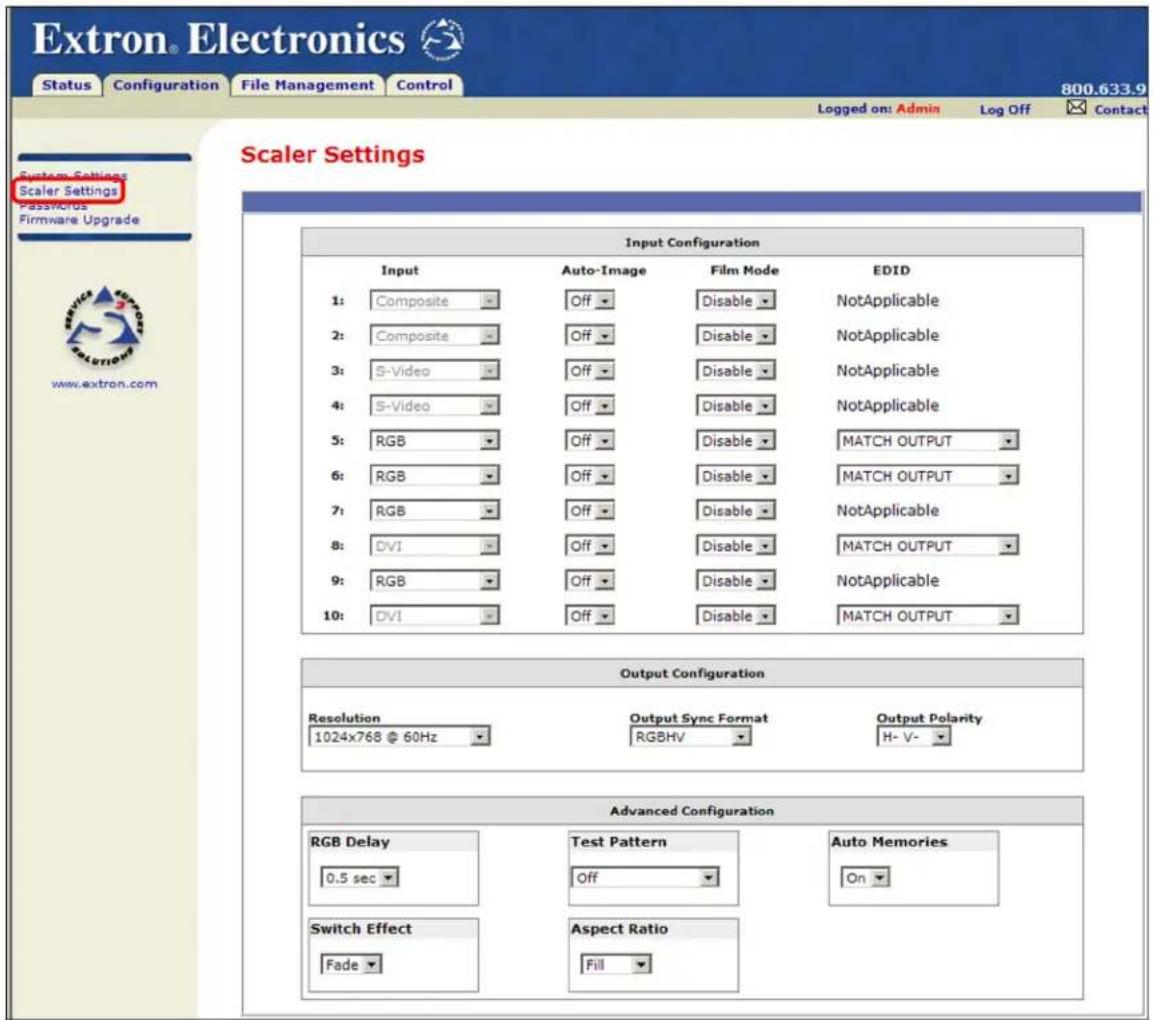Open the Output Polarity dropdown

pyautogui.click(x=913, y=736)
